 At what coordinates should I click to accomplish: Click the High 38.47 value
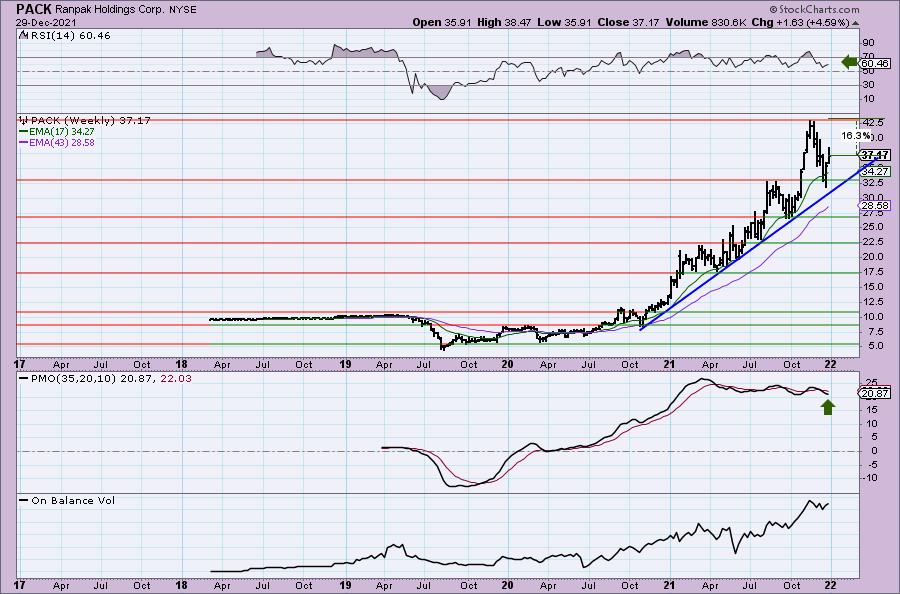pyautogui.click(x=505, y=22)
